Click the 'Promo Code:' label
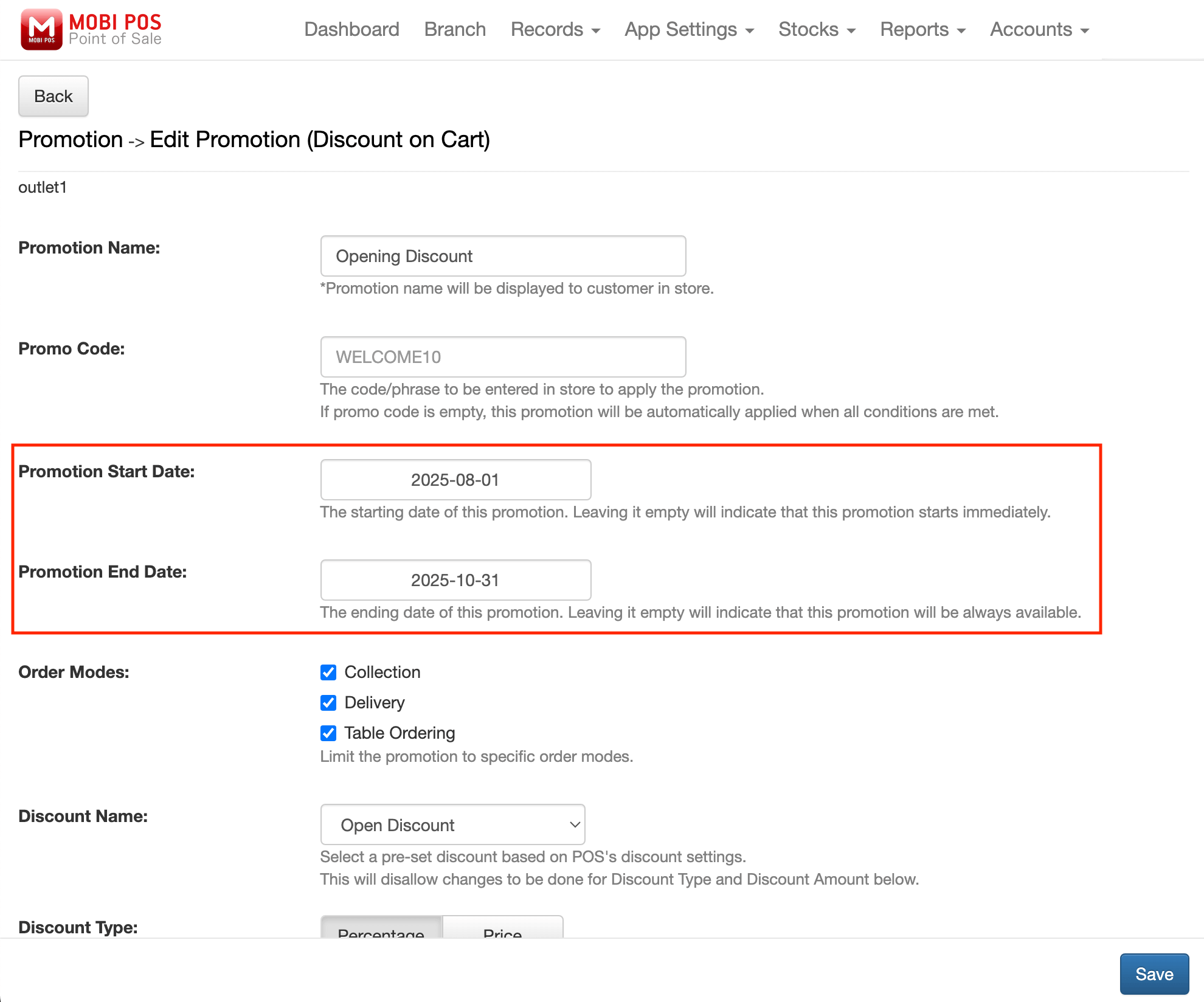 coord(71,348)
